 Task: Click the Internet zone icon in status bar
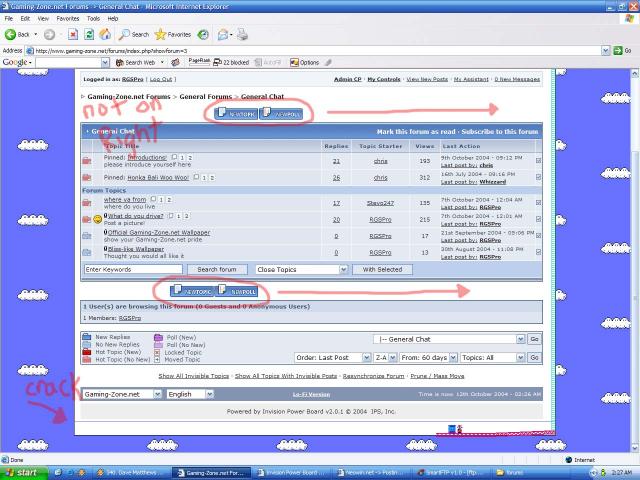(x=569, y=460)
